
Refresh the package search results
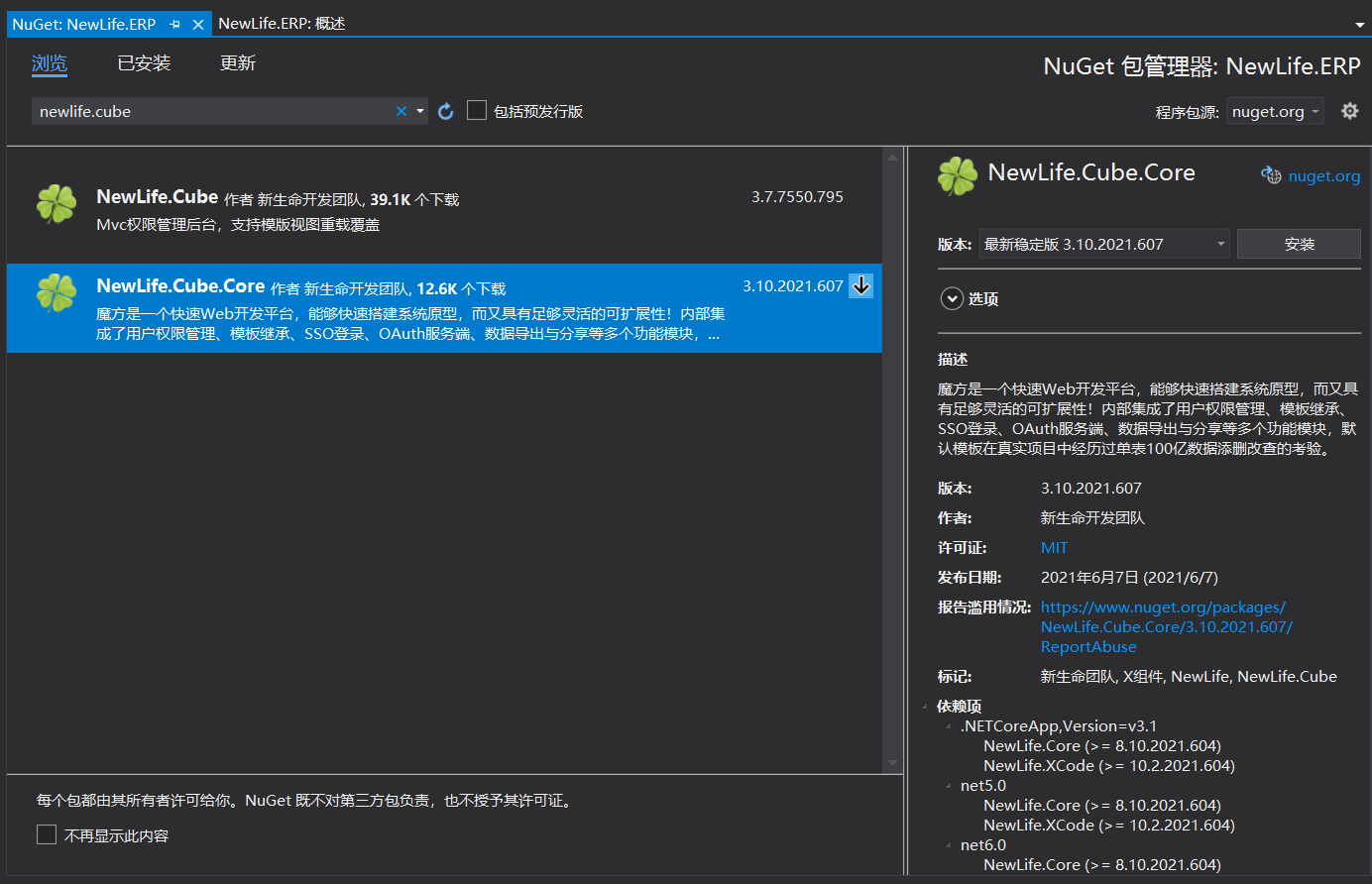[x=446, y=111]
